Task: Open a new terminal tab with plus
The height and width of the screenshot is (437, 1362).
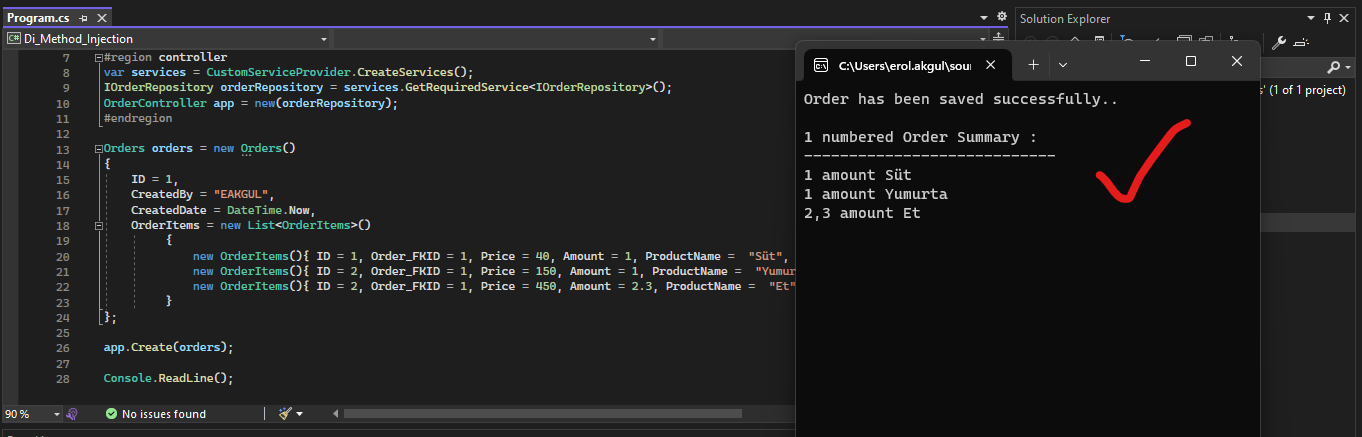Action: 1034,64
